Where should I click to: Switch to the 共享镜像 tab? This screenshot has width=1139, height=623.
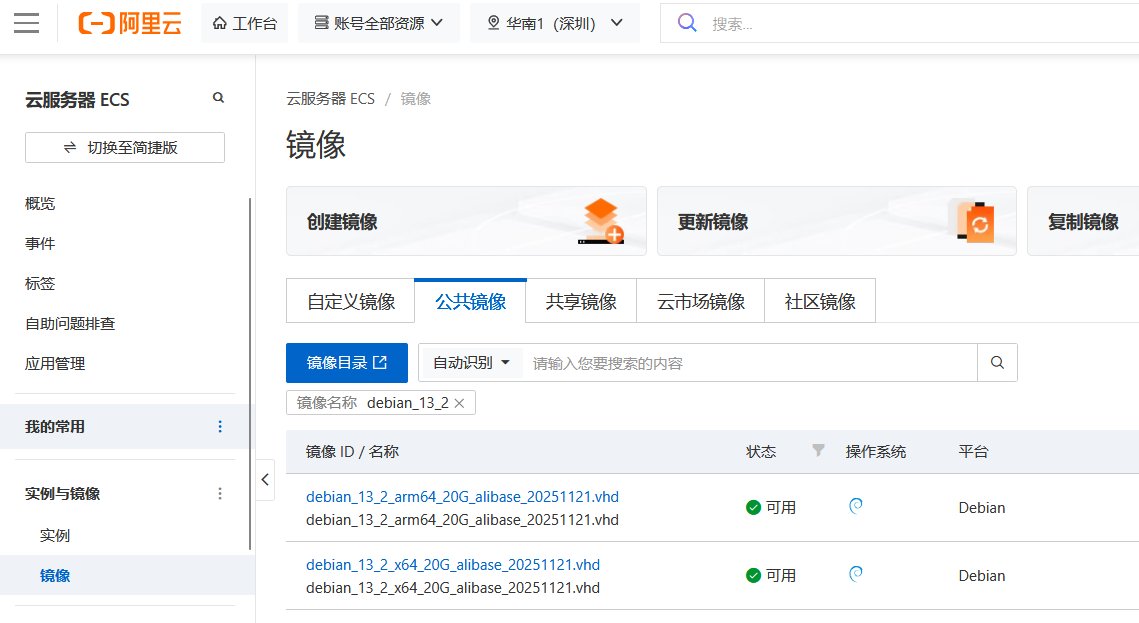[581, 301]
